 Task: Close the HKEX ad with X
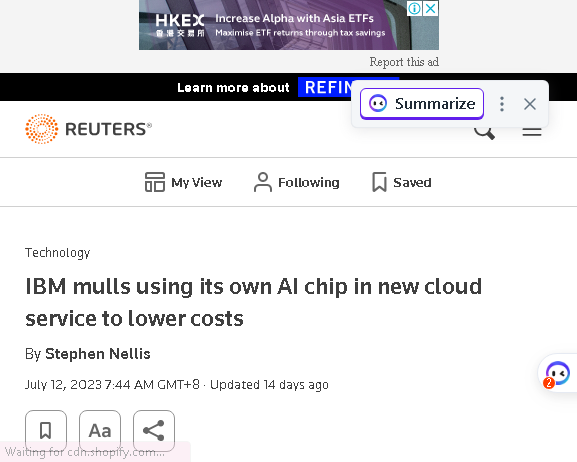431,8
